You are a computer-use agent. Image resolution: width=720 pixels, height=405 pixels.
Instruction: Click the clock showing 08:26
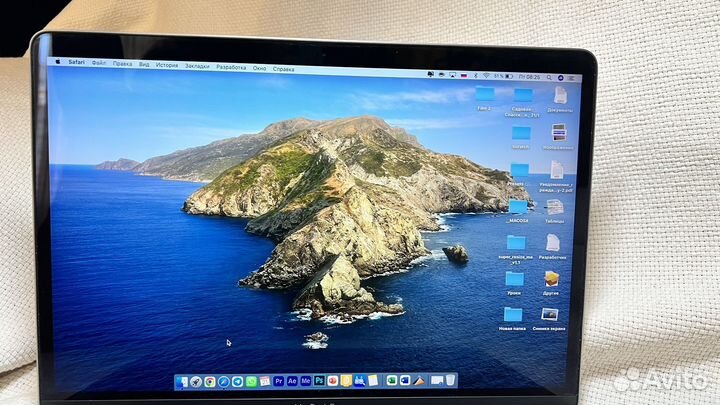(x=529, y=77)
